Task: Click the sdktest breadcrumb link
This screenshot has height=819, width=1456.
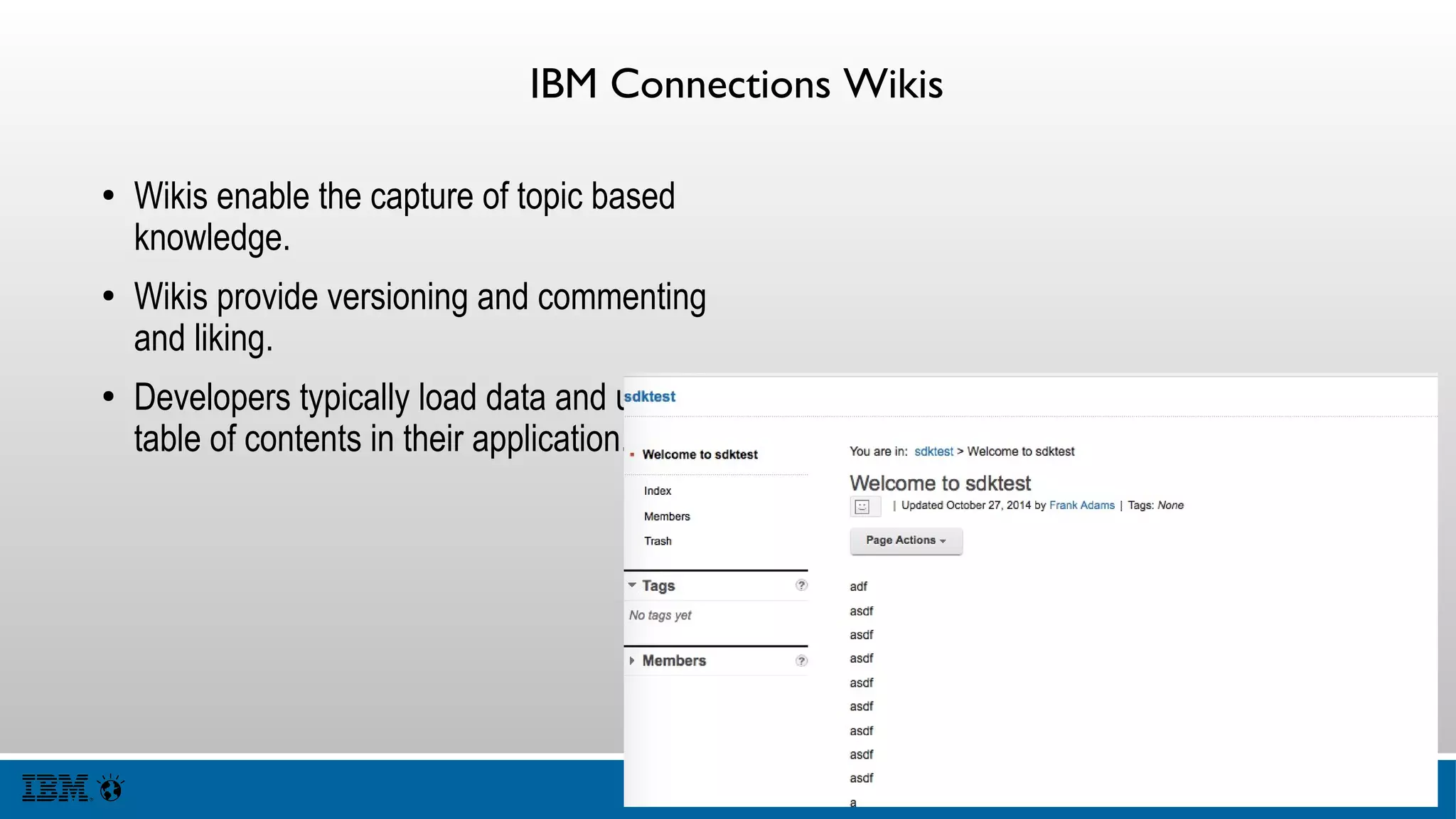Action: click(933, 451)
